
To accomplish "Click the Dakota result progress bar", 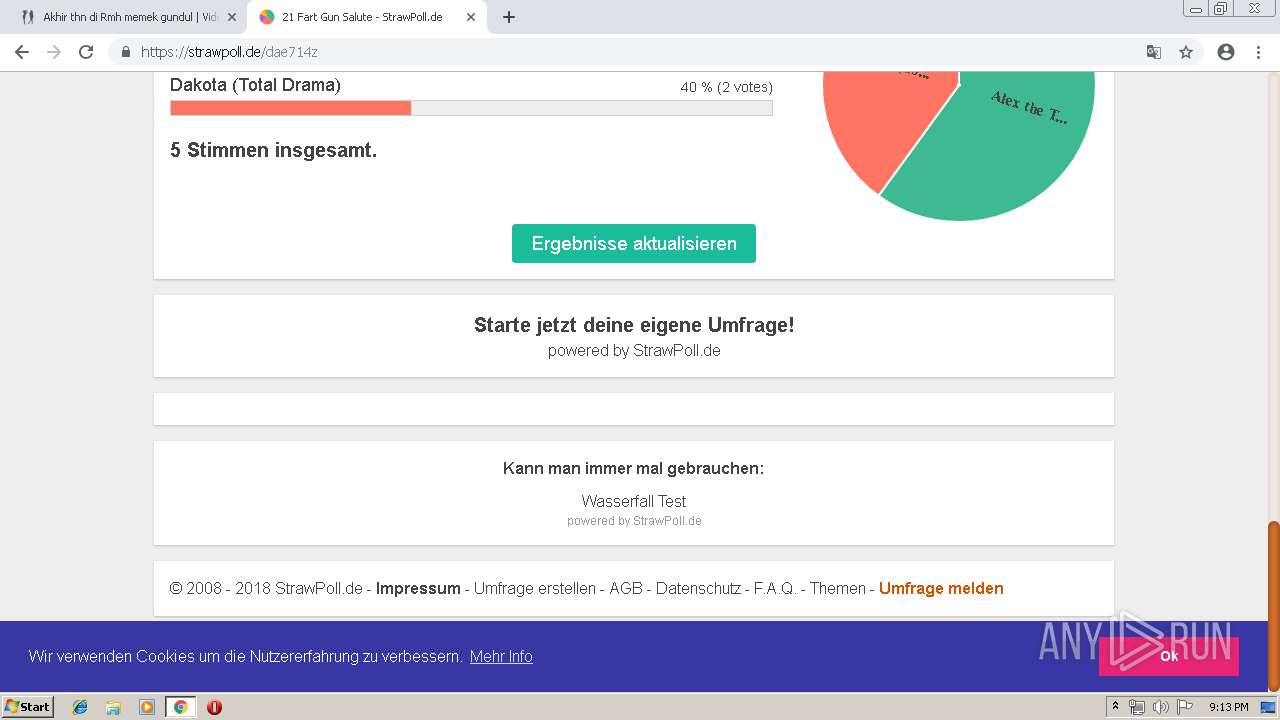I will (471, 108).
